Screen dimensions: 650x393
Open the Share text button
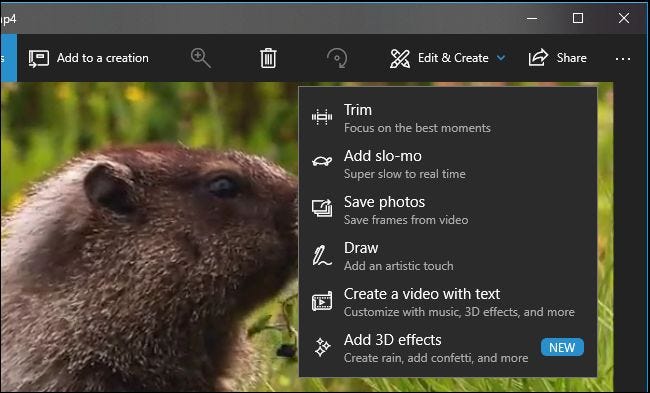[572, 58]
